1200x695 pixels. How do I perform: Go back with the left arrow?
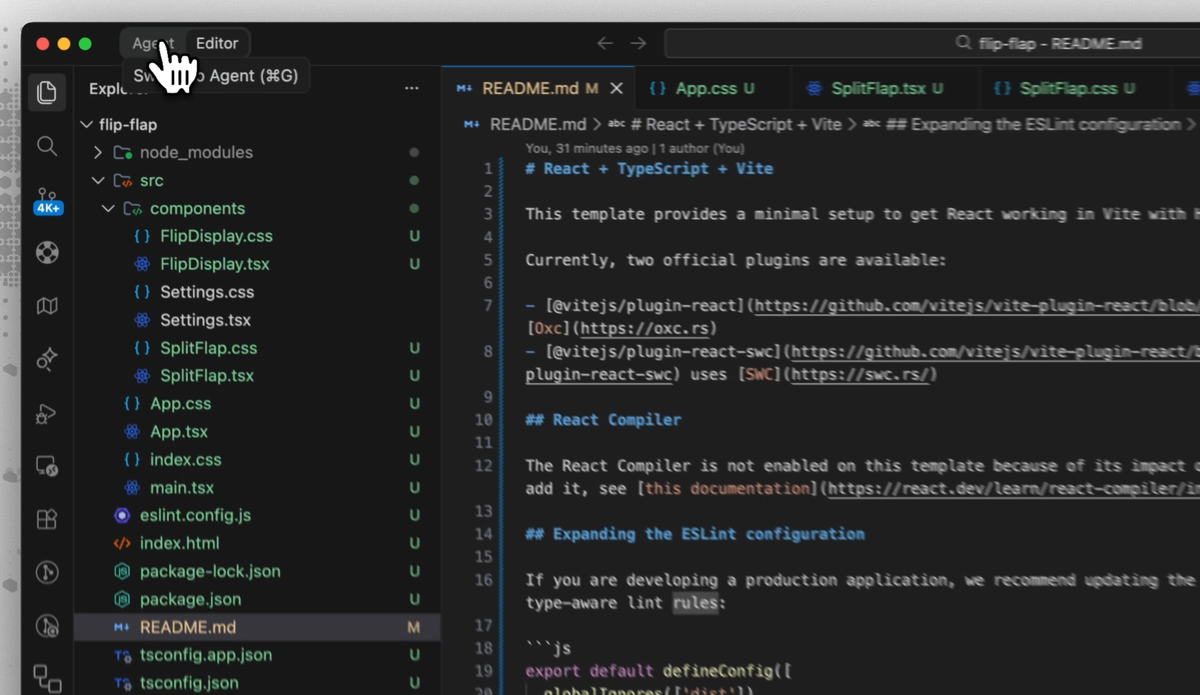[604, 43]
